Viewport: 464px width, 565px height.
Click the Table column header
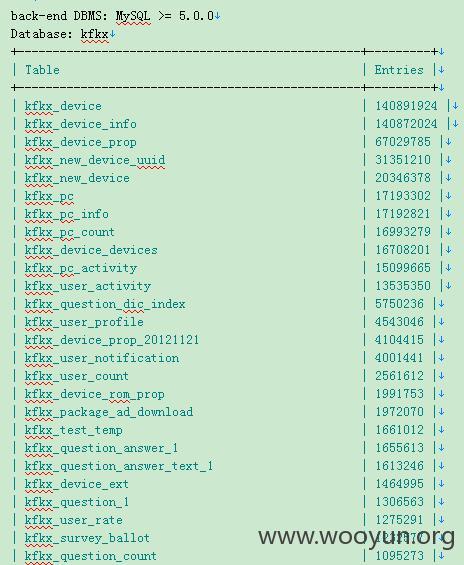(x=42, y=70)
